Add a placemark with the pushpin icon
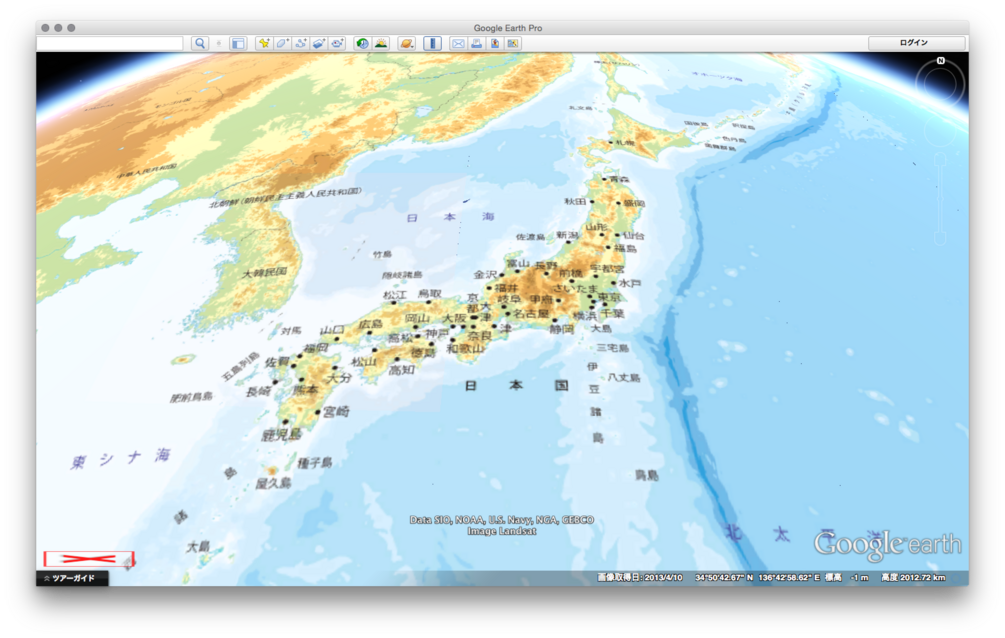 click(x=263, y=44)
